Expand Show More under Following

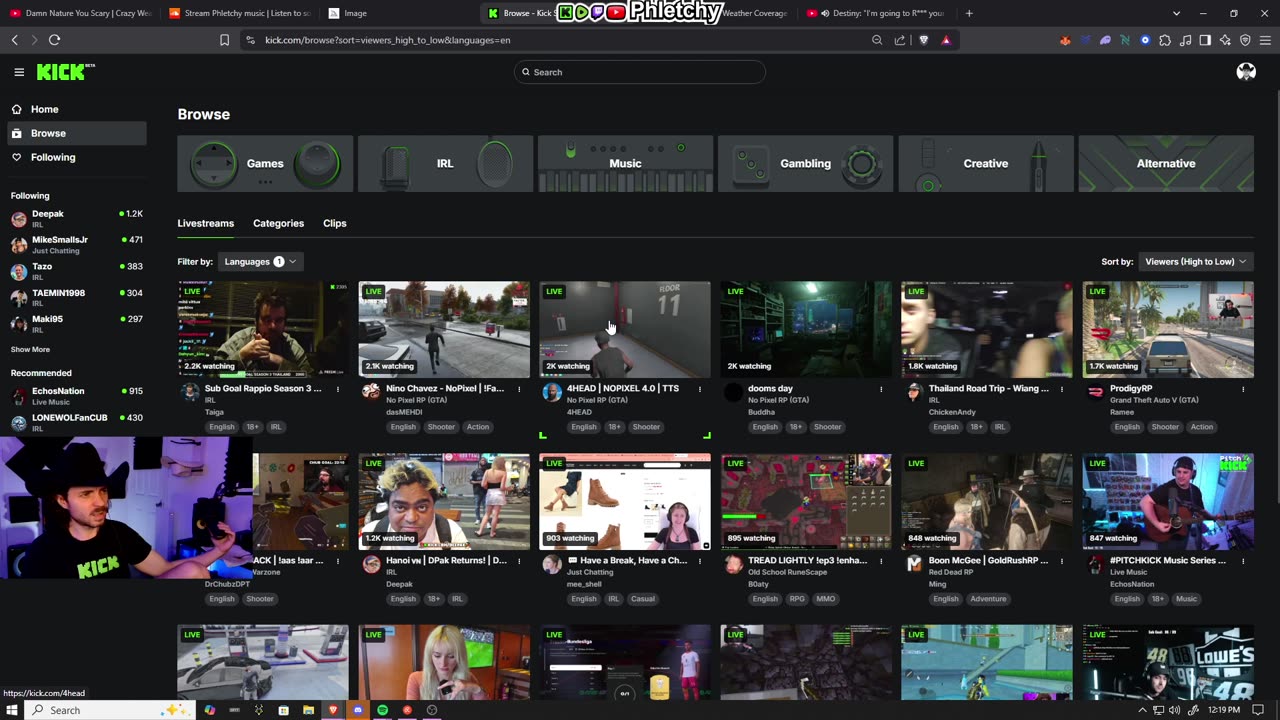click(30, 349)
